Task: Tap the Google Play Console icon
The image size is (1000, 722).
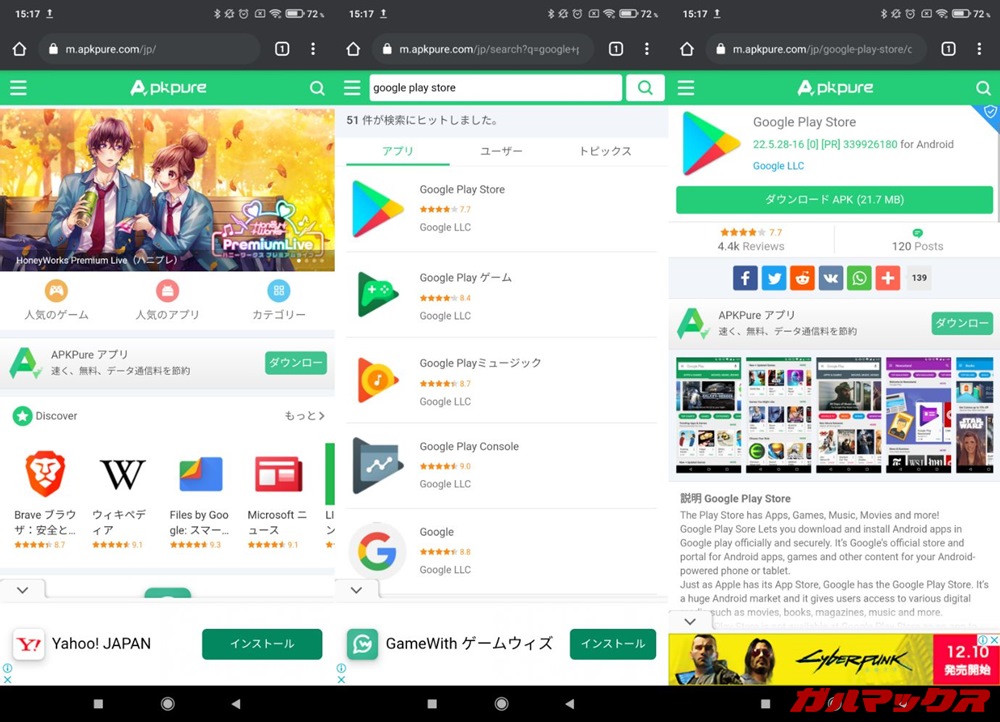Action: coord(377,466)
